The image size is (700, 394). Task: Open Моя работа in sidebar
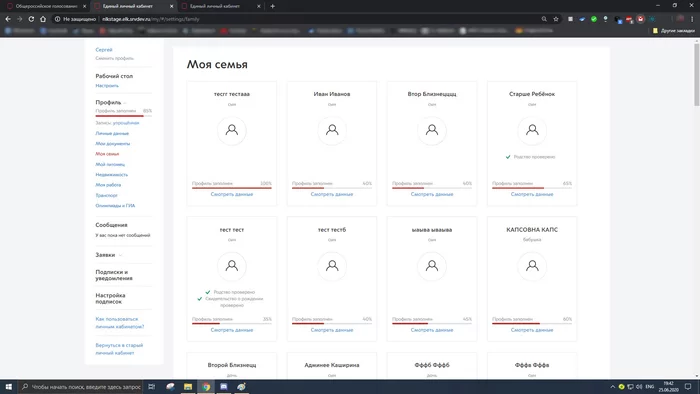[108, 185]
